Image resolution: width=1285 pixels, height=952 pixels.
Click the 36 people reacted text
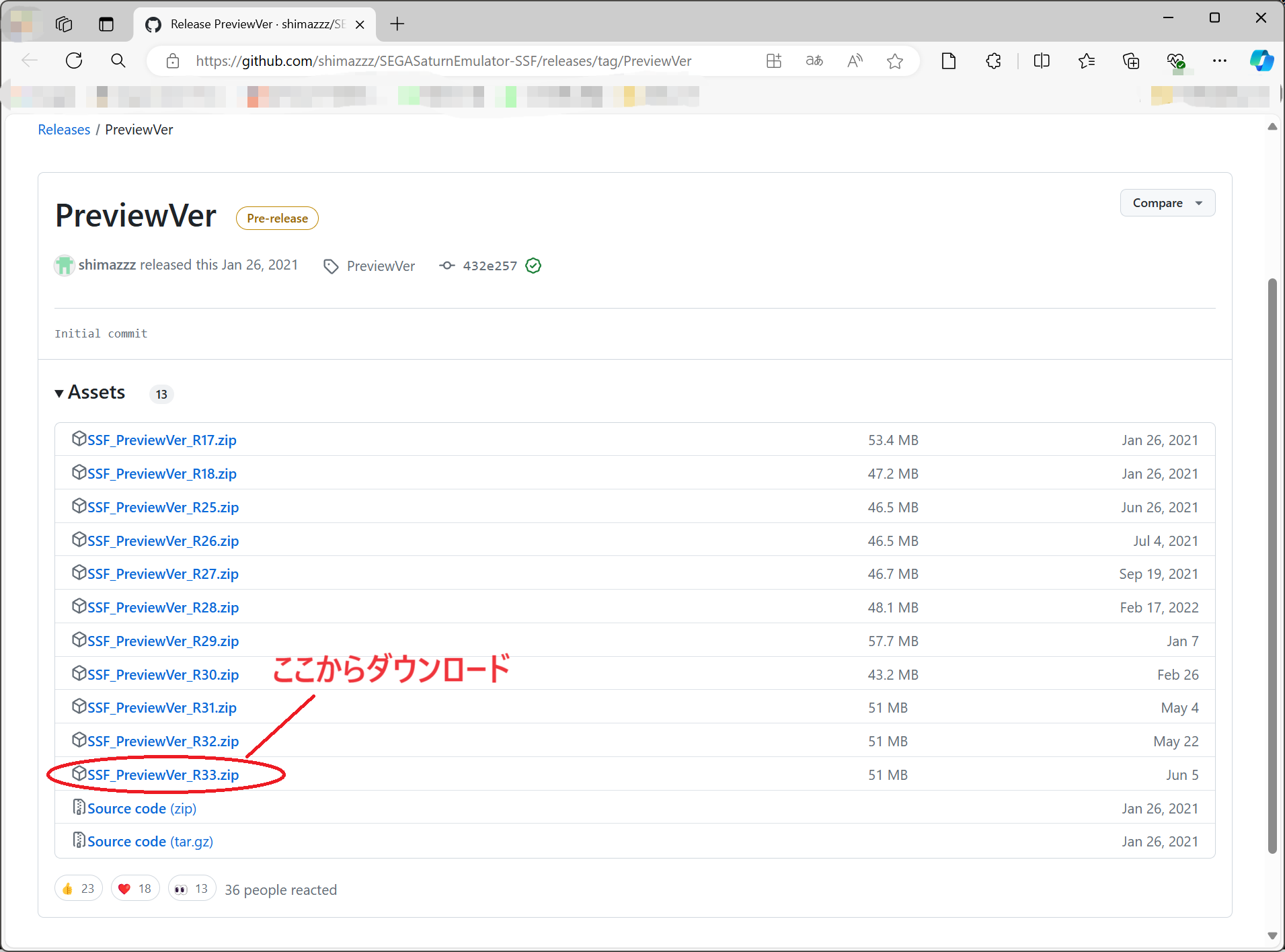280,890
